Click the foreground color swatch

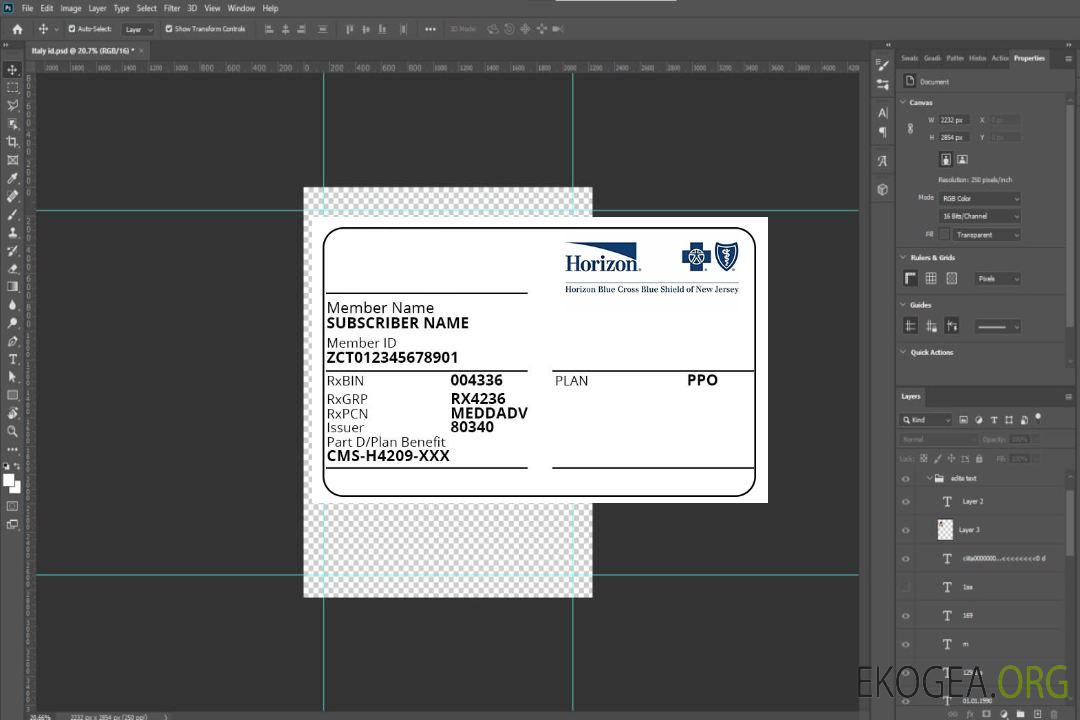(9, 480)
